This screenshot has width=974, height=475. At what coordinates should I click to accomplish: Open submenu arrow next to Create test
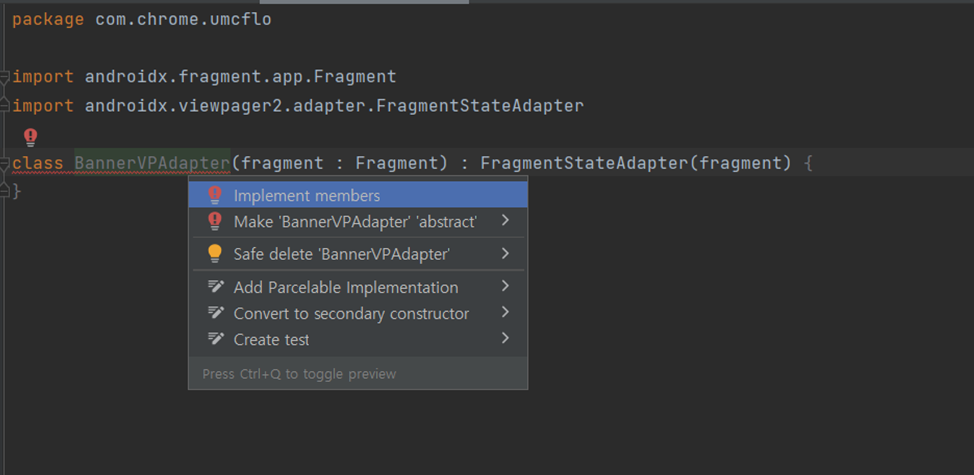[x=505, y=338]
